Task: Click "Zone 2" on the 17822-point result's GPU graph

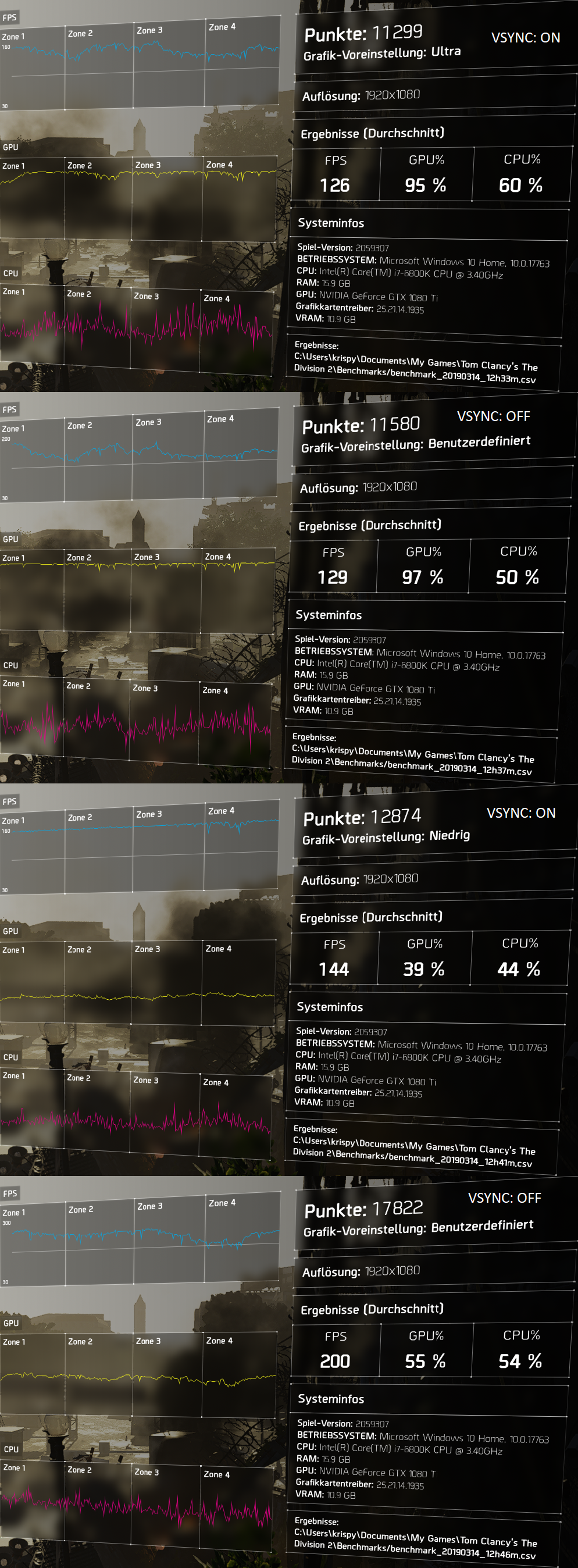Action: click(80, 1342)
